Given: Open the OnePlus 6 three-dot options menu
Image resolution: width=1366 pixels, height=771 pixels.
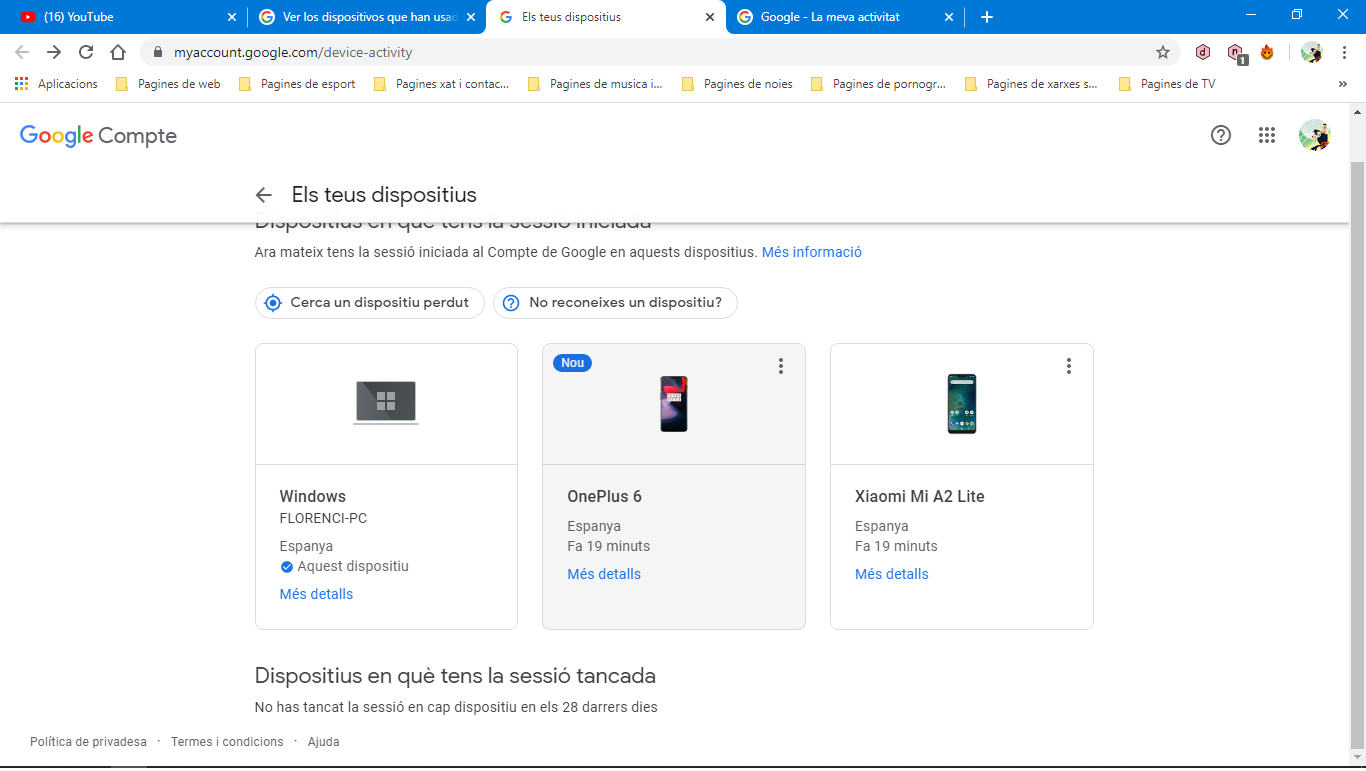Looking at the screenshot, I should pyautogui.click(x=781, y=366).
